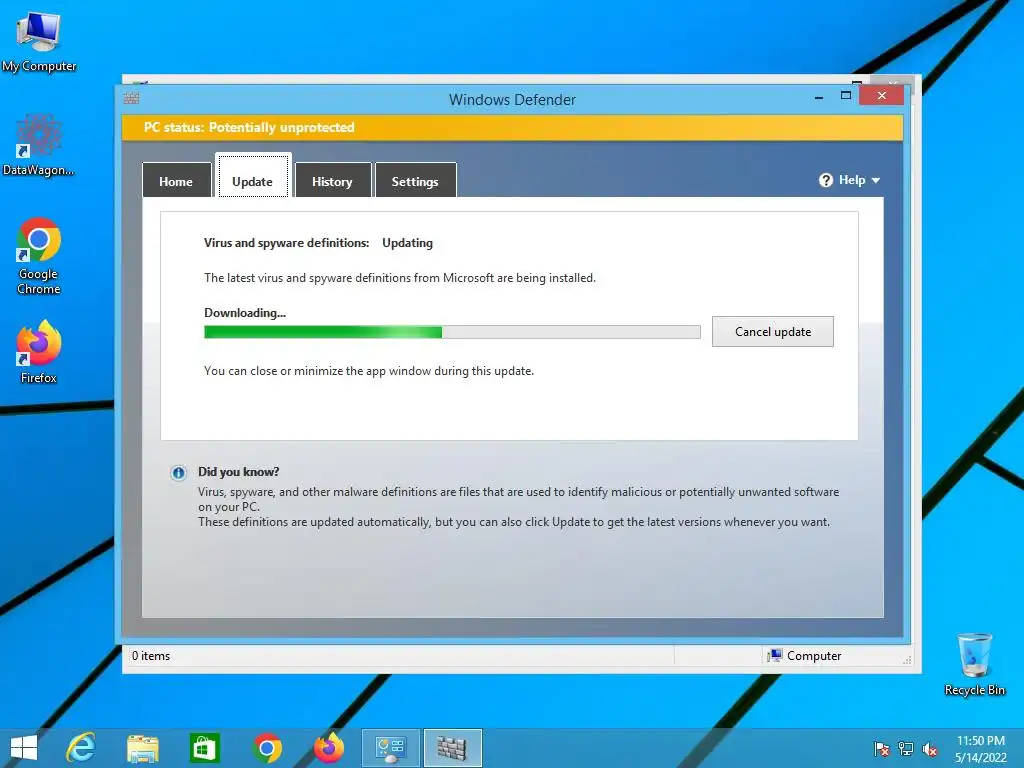The height and width of the screenshot is (768, 1024).
Task: Click the muted volume tray icon
Action: (929, 749)
